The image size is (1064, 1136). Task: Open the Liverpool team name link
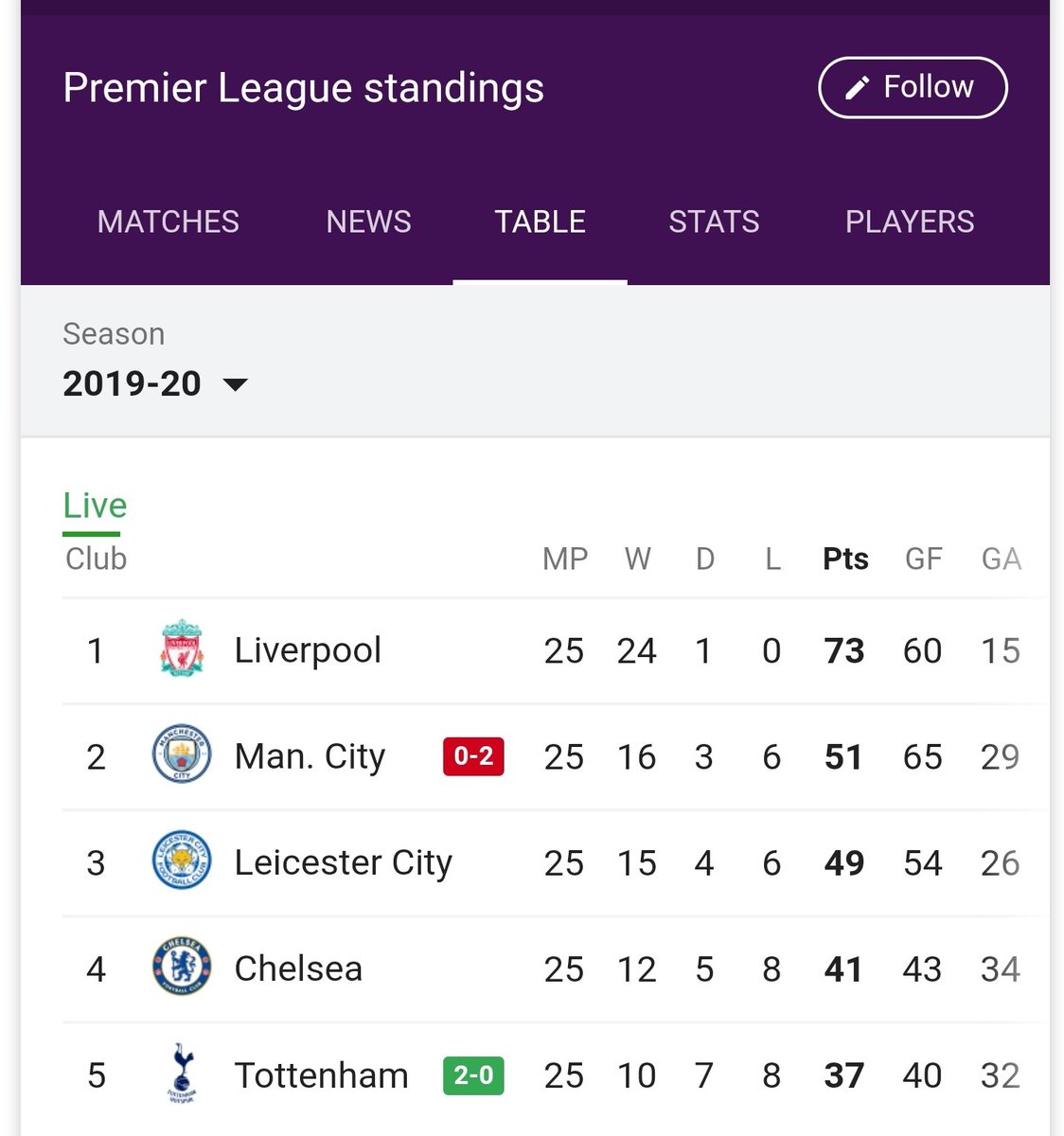click(308, 650)
